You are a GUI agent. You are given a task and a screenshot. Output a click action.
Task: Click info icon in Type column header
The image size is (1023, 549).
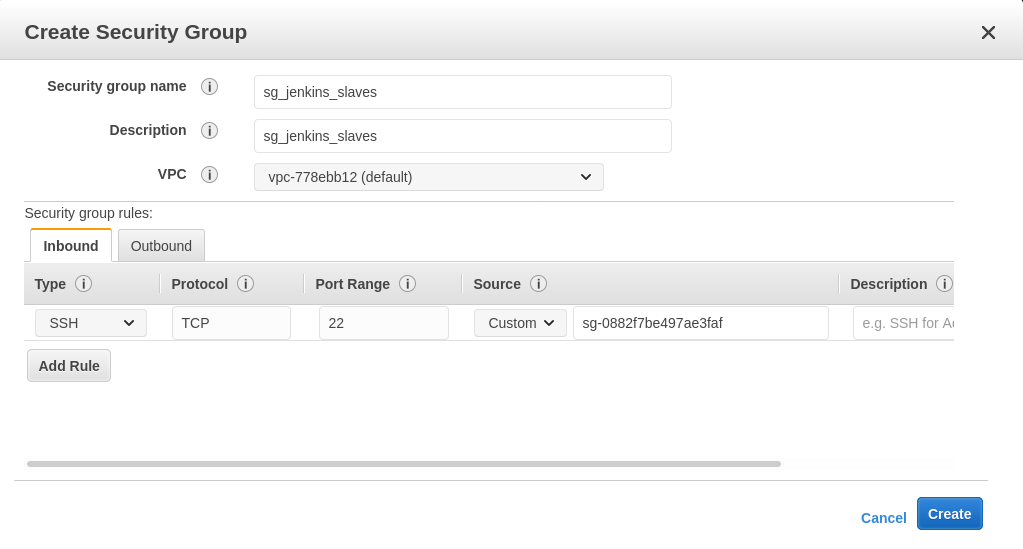pos(84,284)
